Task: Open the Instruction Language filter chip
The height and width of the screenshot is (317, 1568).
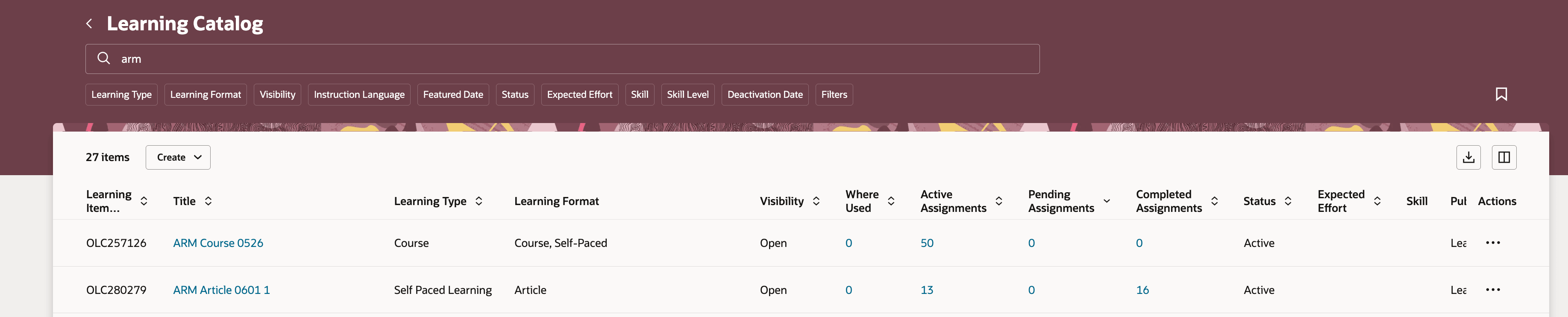Action: tap(359, 94)
